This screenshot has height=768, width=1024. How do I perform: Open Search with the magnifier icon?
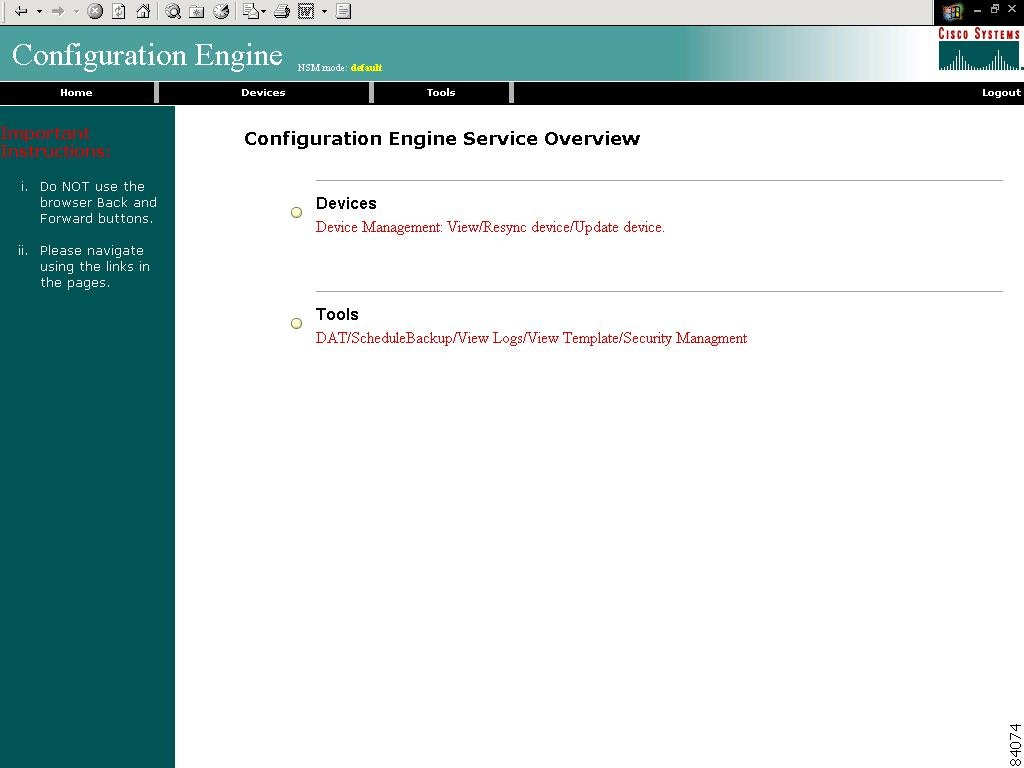[x=174, y=11]
